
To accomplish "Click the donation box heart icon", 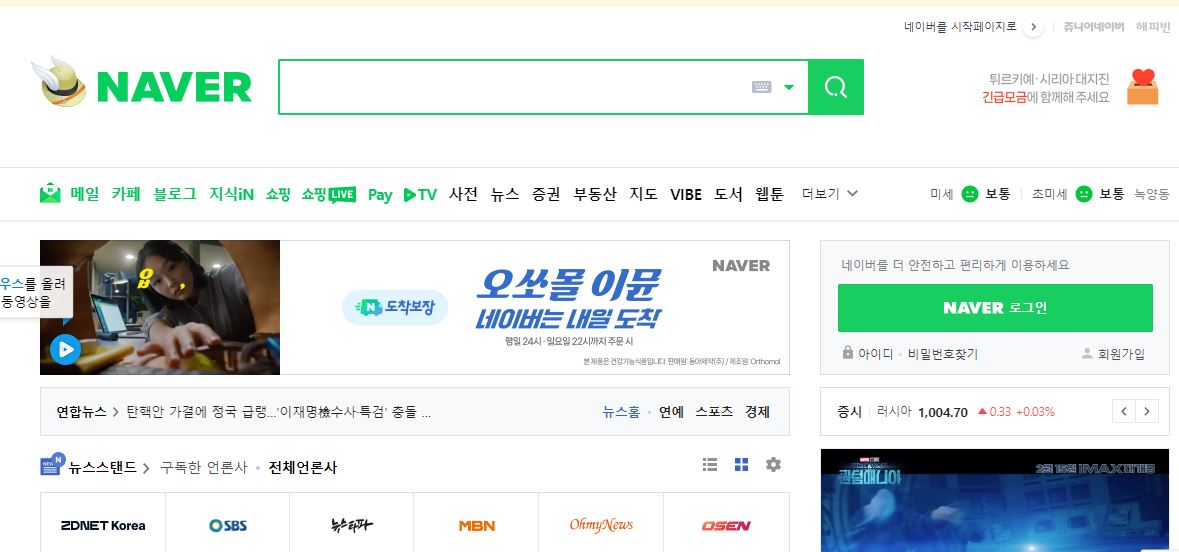I will [x=1142, y=86].
